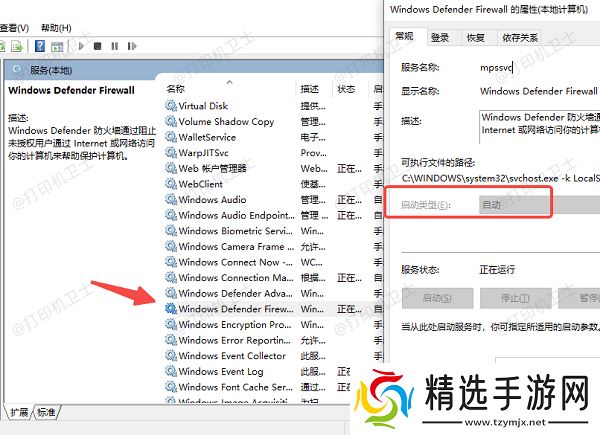
Task: Click gear icon beside Virtual Disk
Action: [x=171, y=106]
